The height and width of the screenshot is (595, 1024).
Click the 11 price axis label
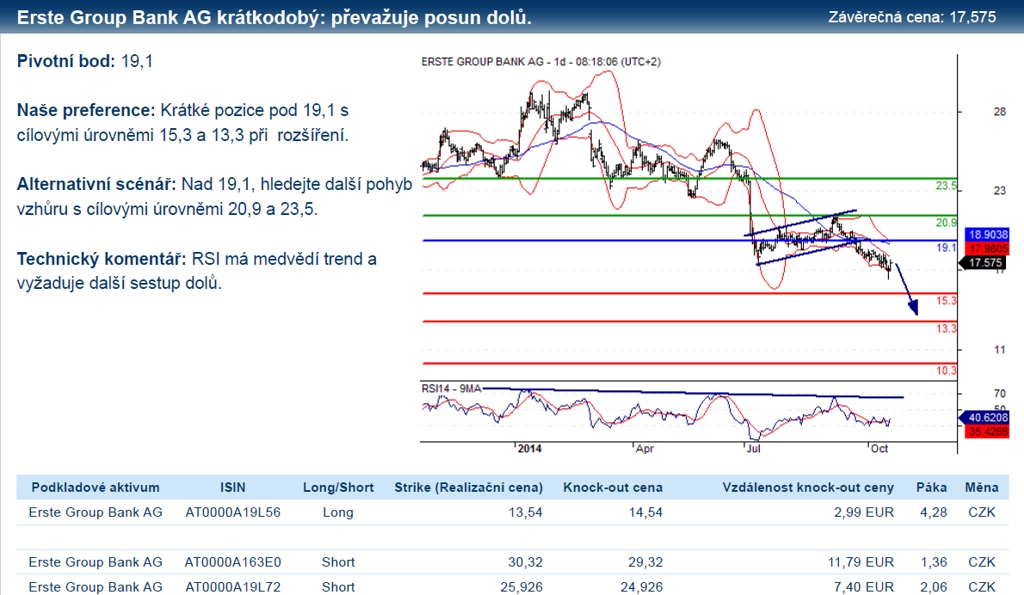[x=1000, y=350]
